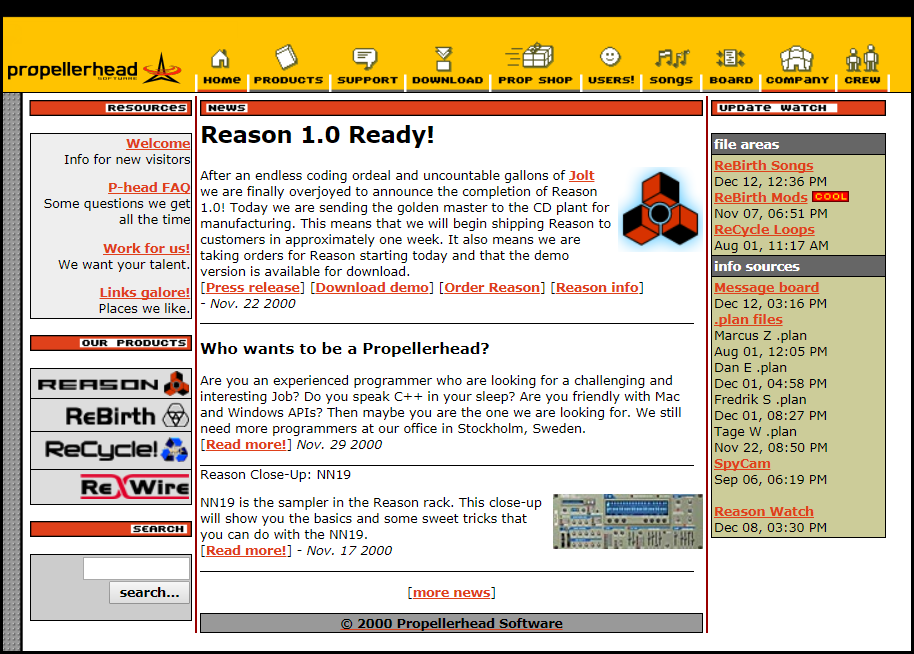Open the Company building icon

796,58
